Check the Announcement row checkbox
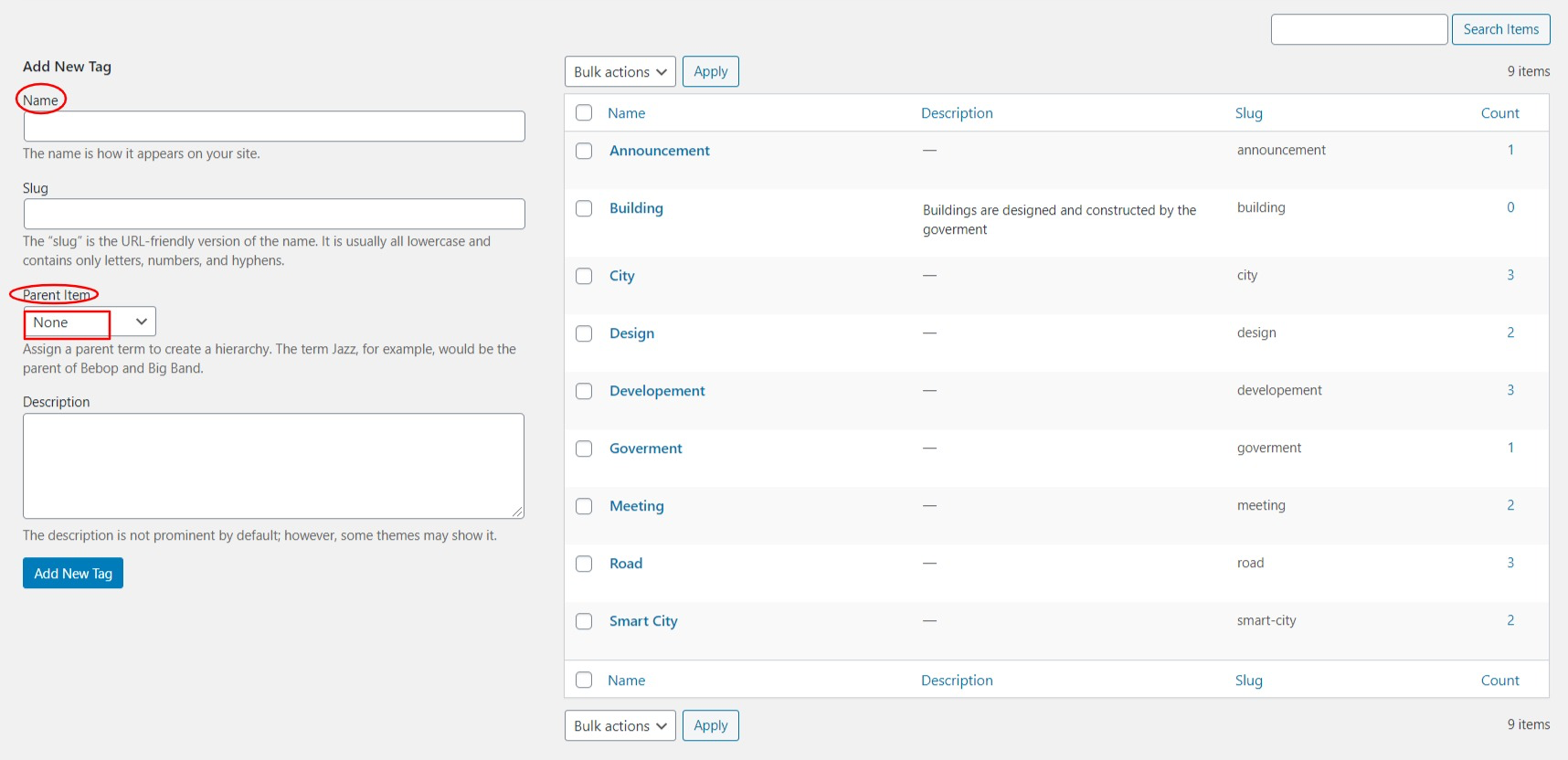 point(584,151)
